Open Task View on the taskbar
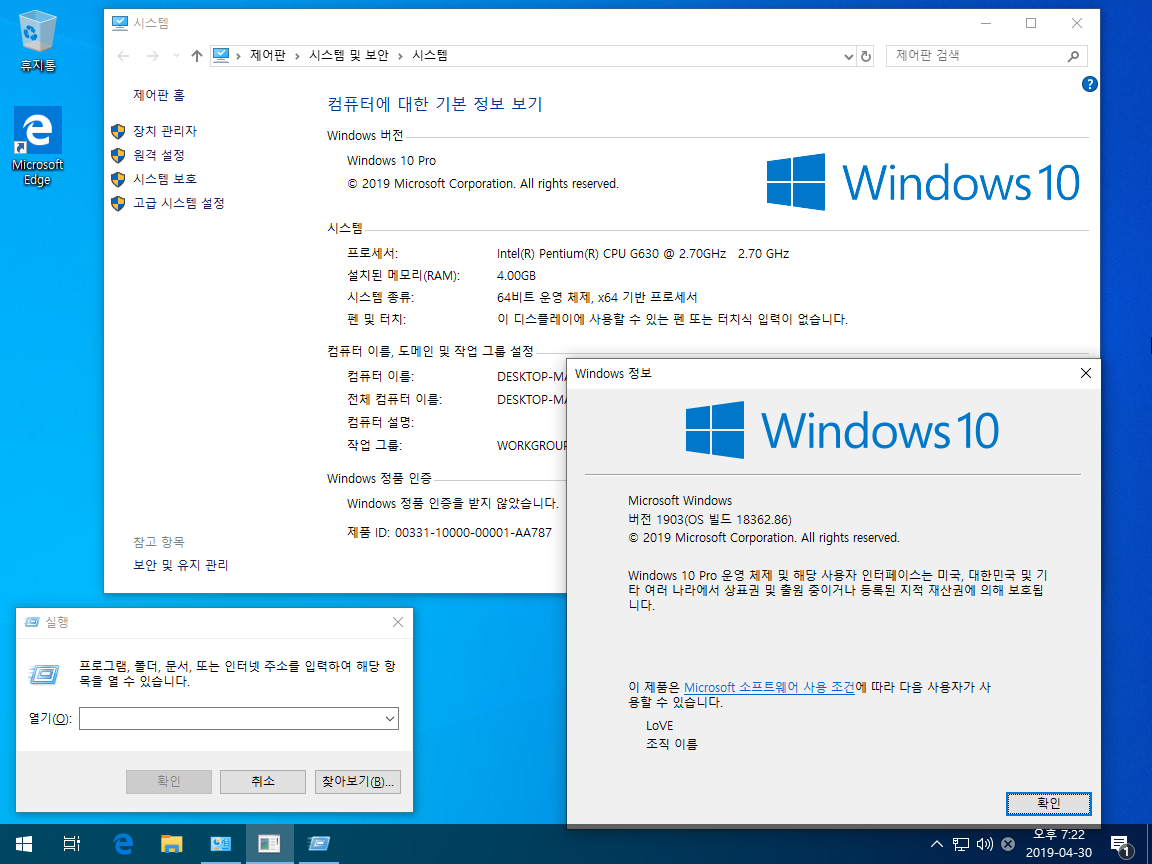 (71, 843)
